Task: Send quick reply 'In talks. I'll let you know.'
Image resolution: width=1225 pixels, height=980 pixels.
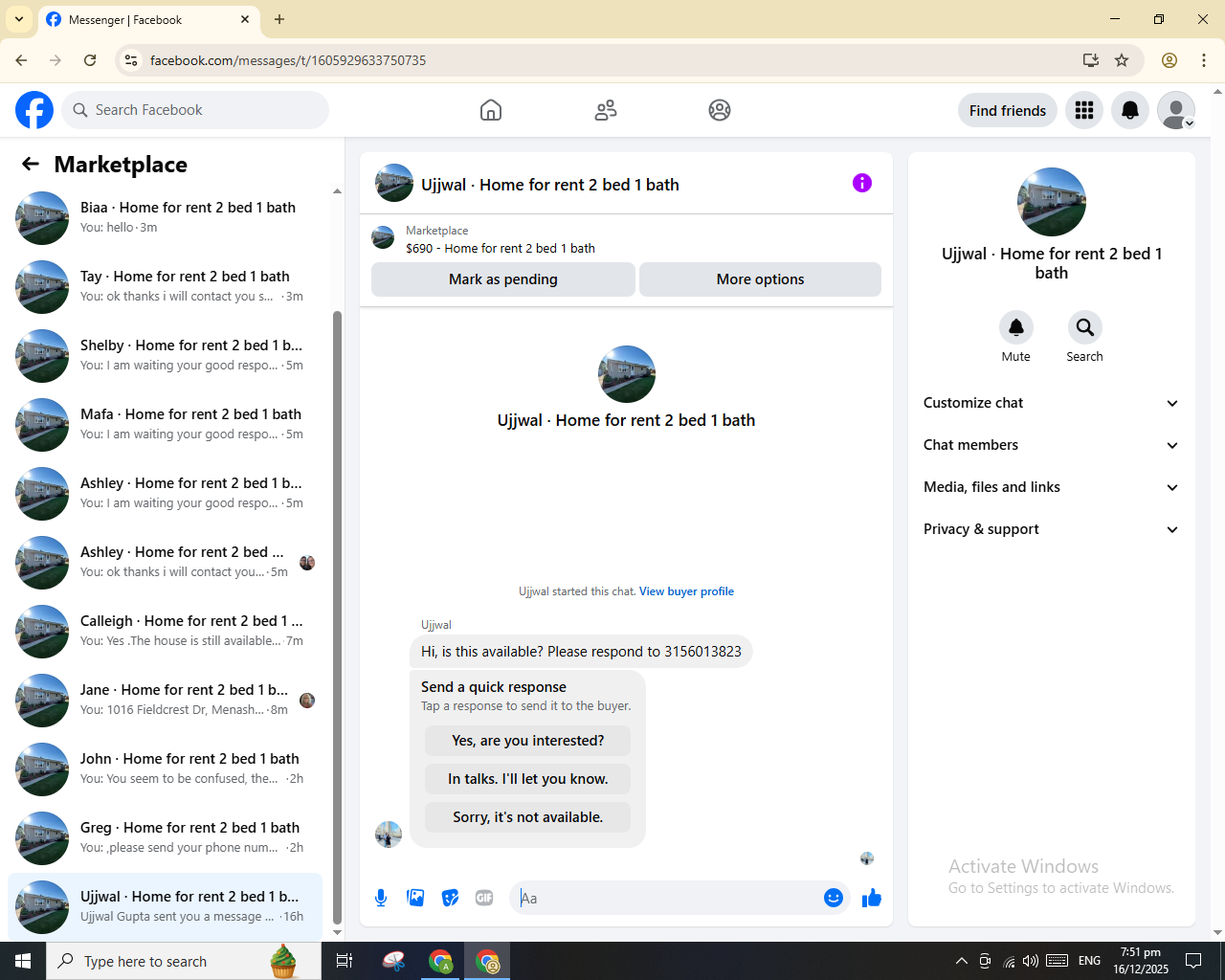Action: 528,779
